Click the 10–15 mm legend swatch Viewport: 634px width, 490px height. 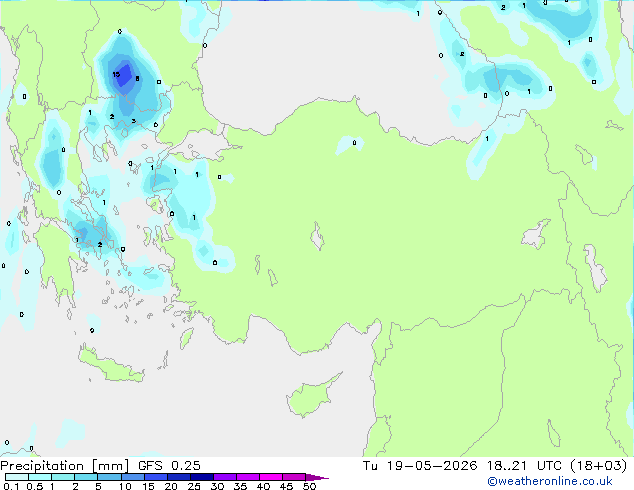(132, 477)
